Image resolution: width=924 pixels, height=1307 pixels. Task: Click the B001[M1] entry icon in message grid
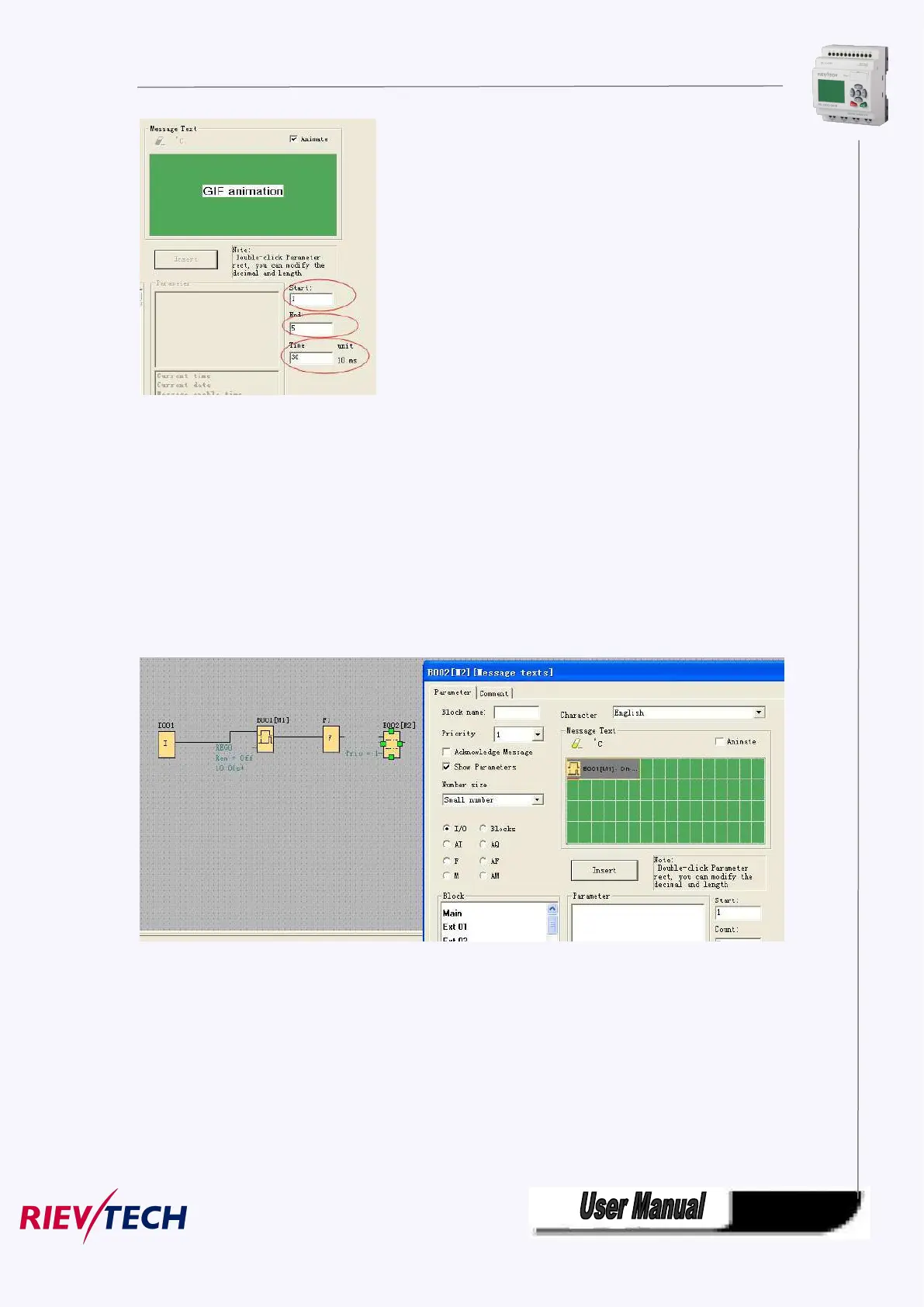[x=573, y=768]
